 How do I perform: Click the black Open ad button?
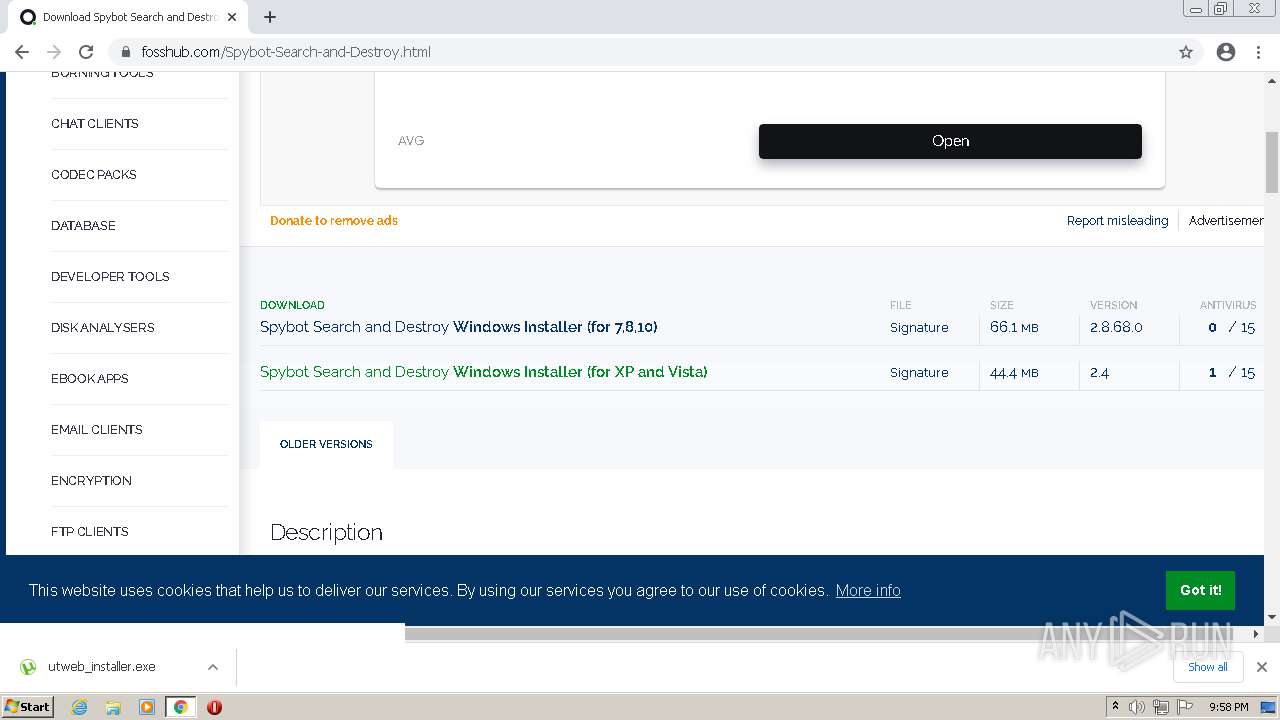point(950,141)
